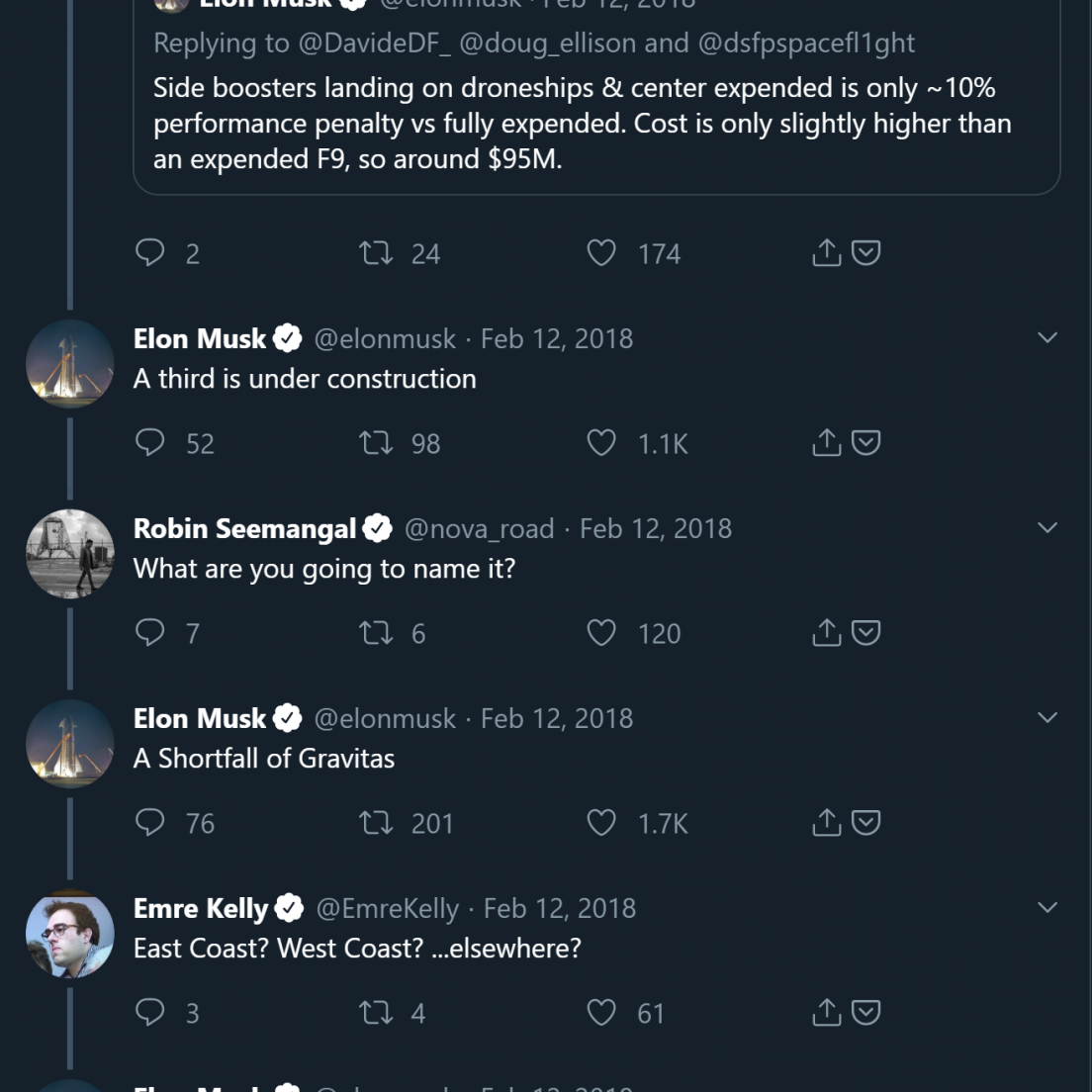Screen dimensions: 1092x1092
Task: Like the 'A third is under construction' tweet
Action: (x=601, y=443)
